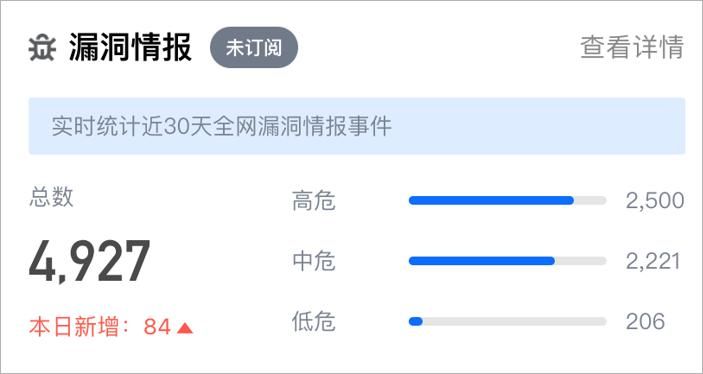This screenshot has height=374, width=703.
Task: Click the red up-arrow next to 84
Action: point(185,328)
